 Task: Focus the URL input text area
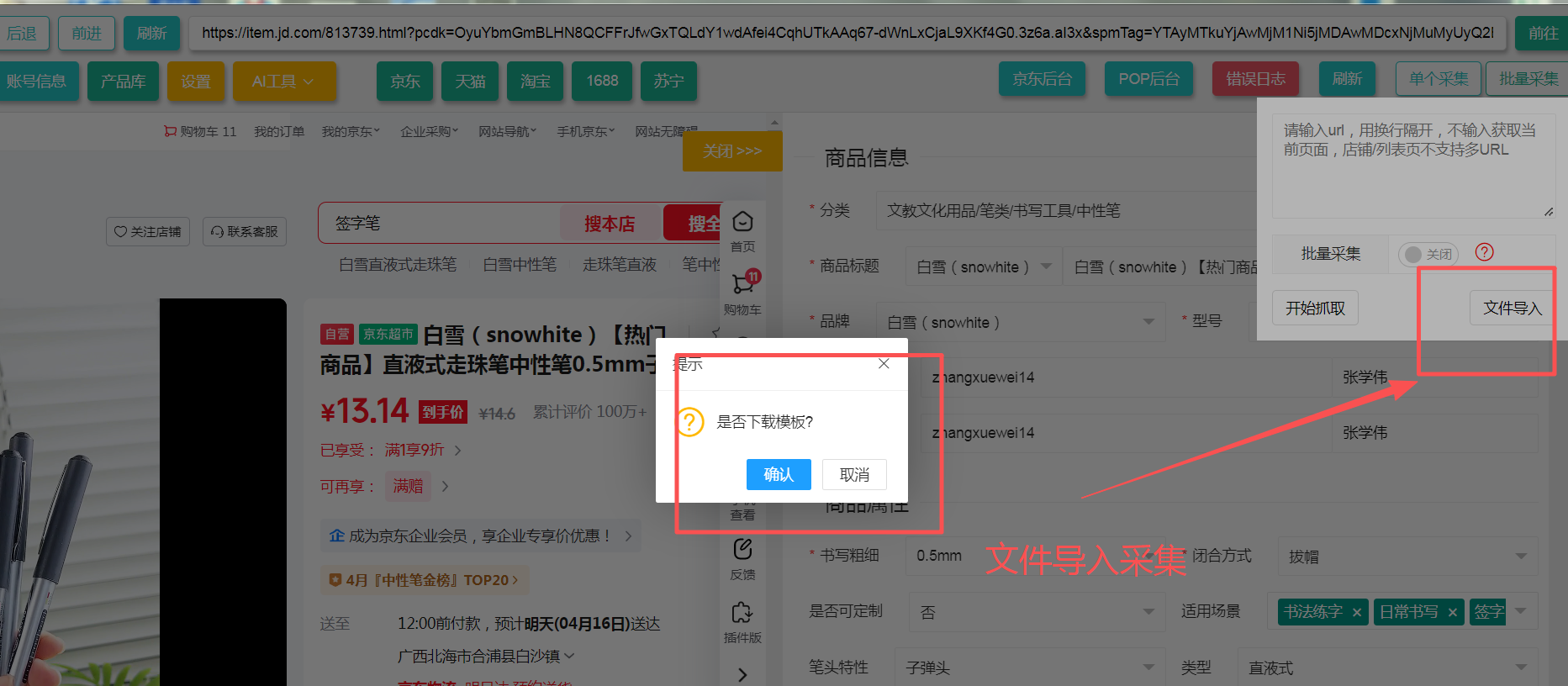tap(1412, 166)
